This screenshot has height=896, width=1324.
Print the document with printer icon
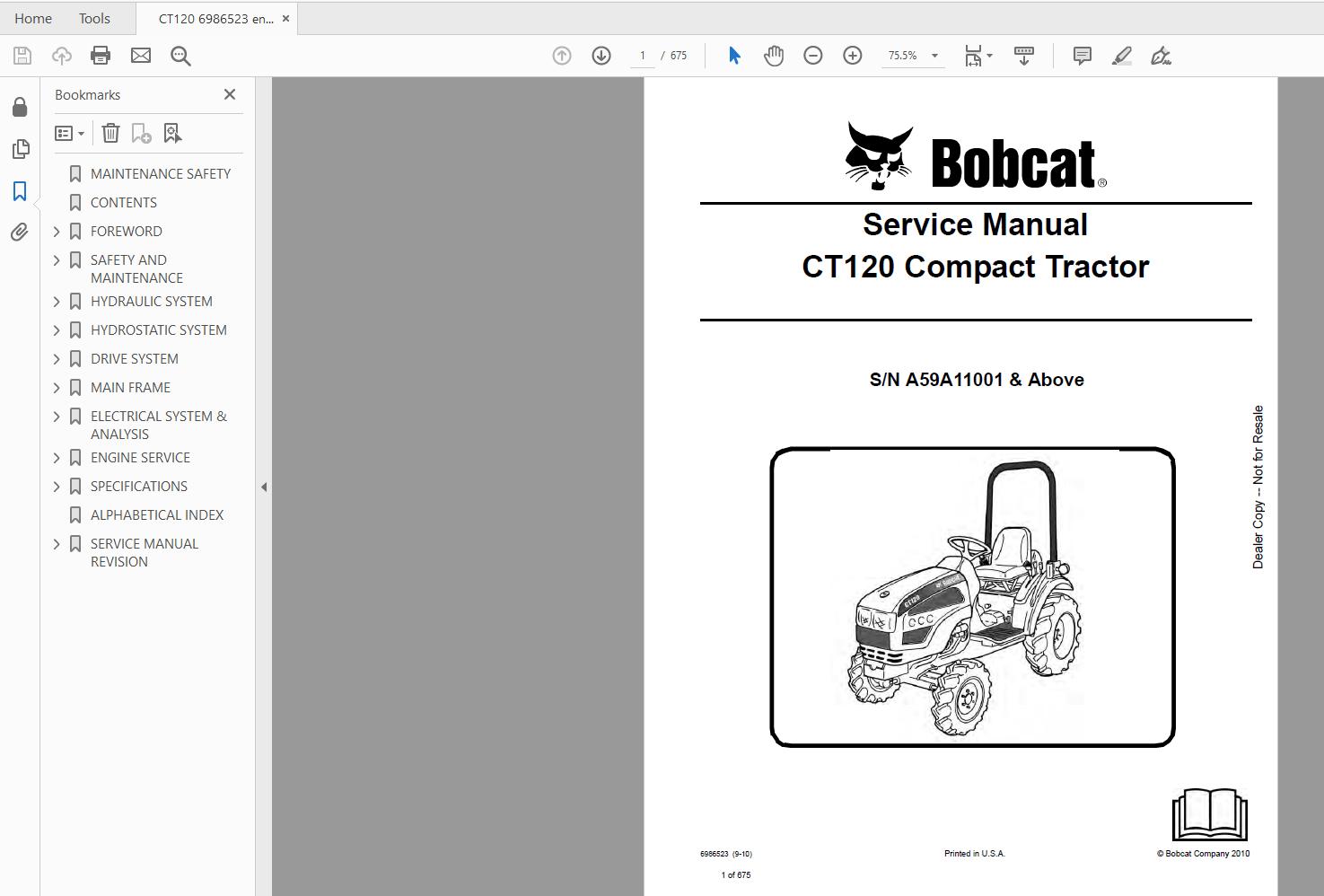point(101,56)
